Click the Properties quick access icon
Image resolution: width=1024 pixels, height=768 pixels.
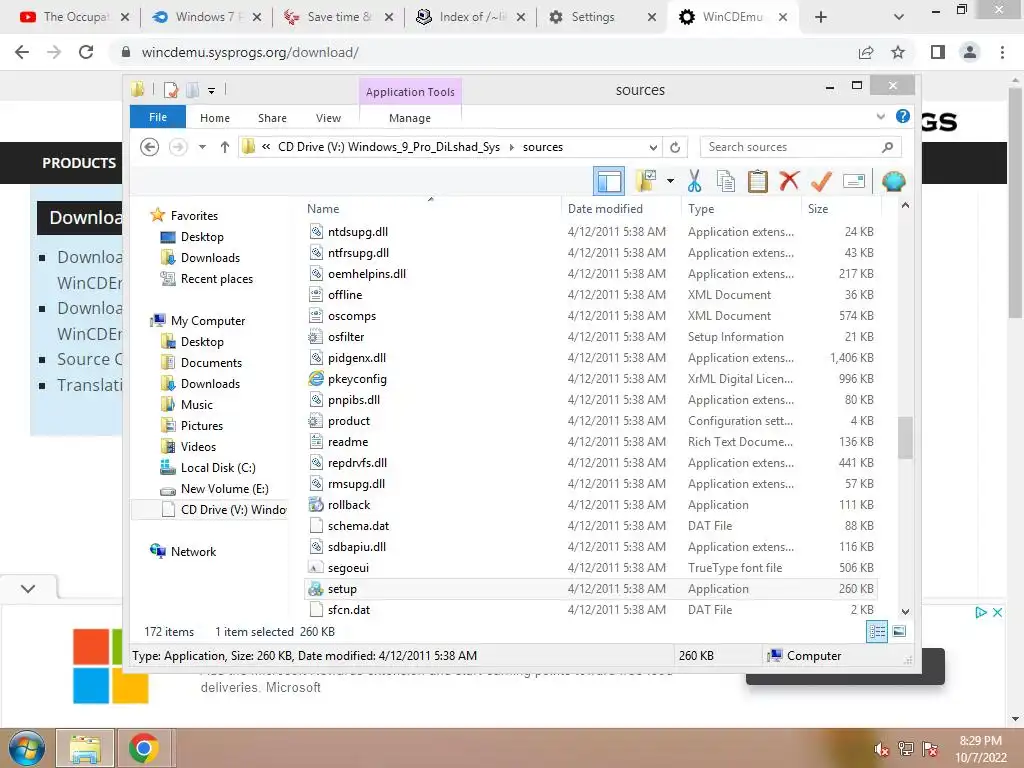pos(171,90)
